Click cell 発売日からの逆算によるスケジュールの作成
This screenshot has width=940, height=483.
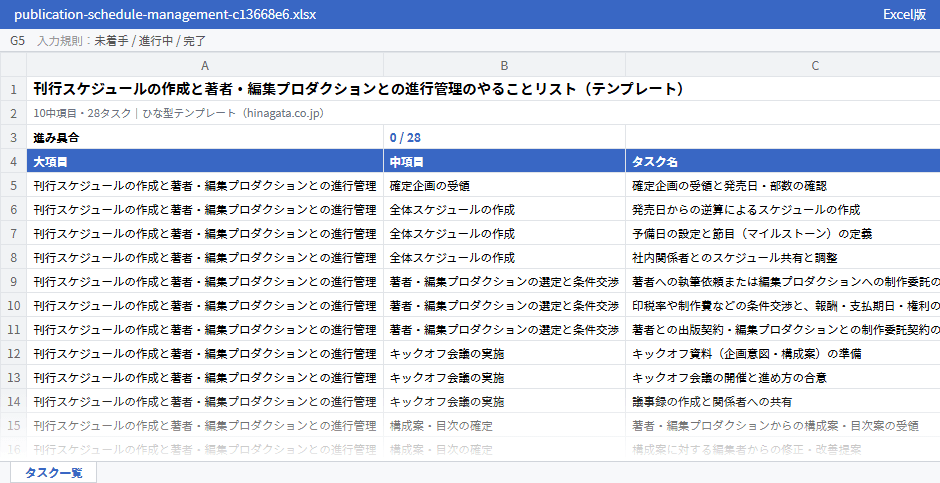[782, 209]
